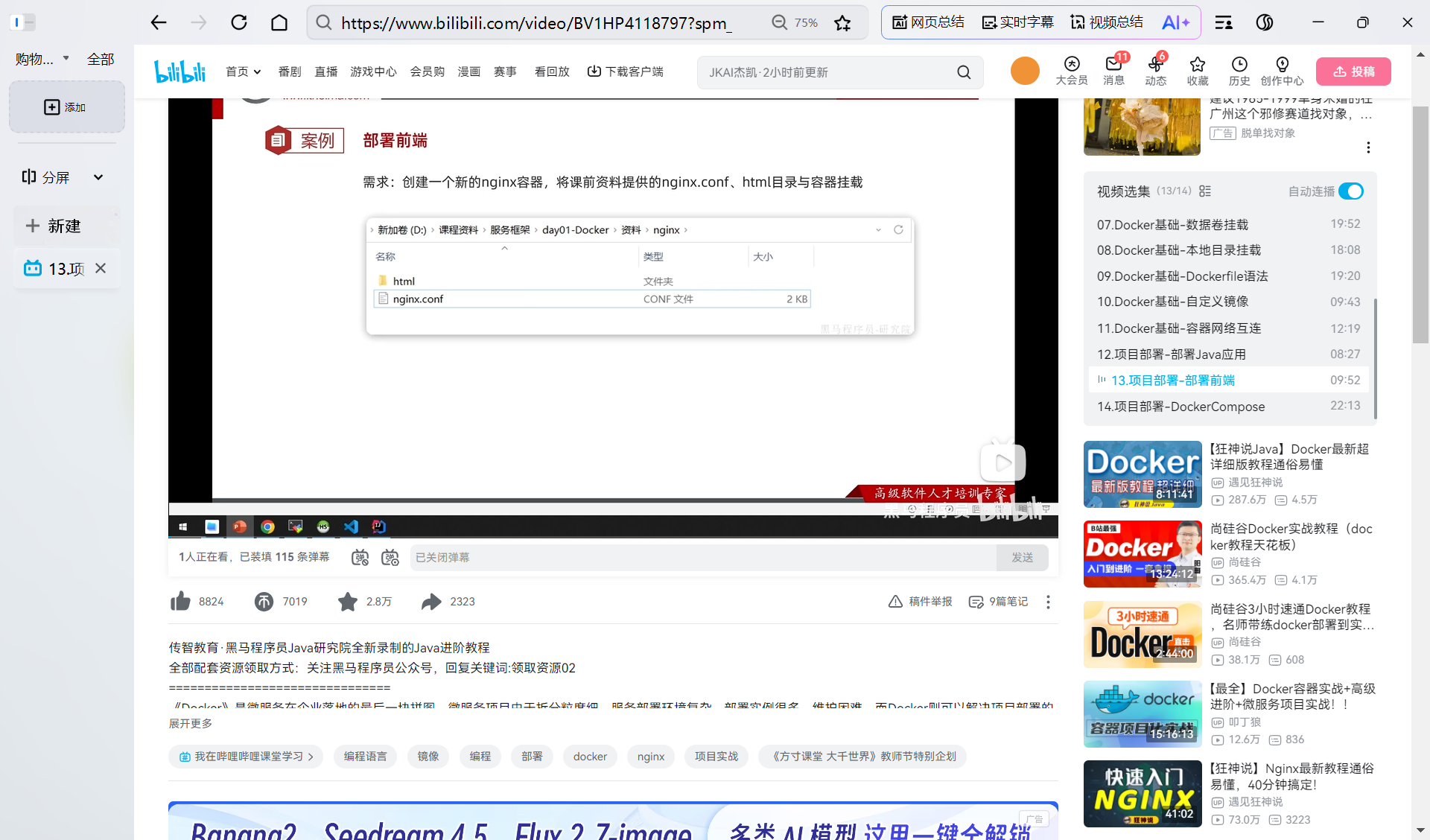Expand description with 展开更多
This screenshot has width=1430, height=840.
[x=191, y=723]
